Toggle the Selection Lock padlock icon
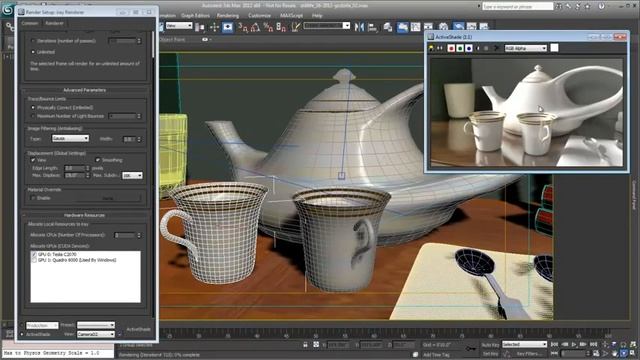 click(x=305, y=345)
